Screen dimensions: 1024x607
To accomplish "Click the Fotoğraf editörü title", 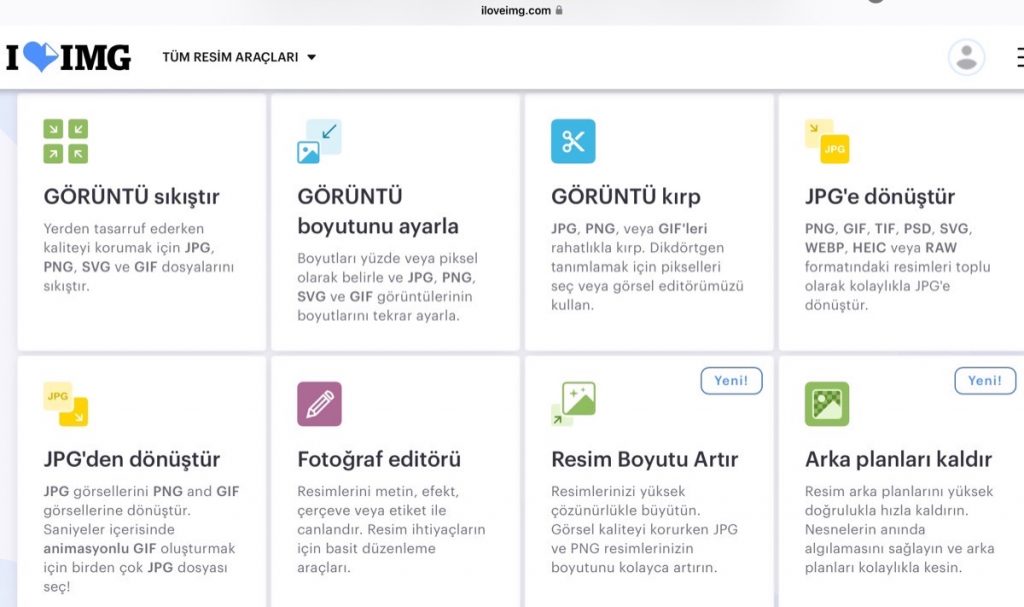I will click(379, 460).
